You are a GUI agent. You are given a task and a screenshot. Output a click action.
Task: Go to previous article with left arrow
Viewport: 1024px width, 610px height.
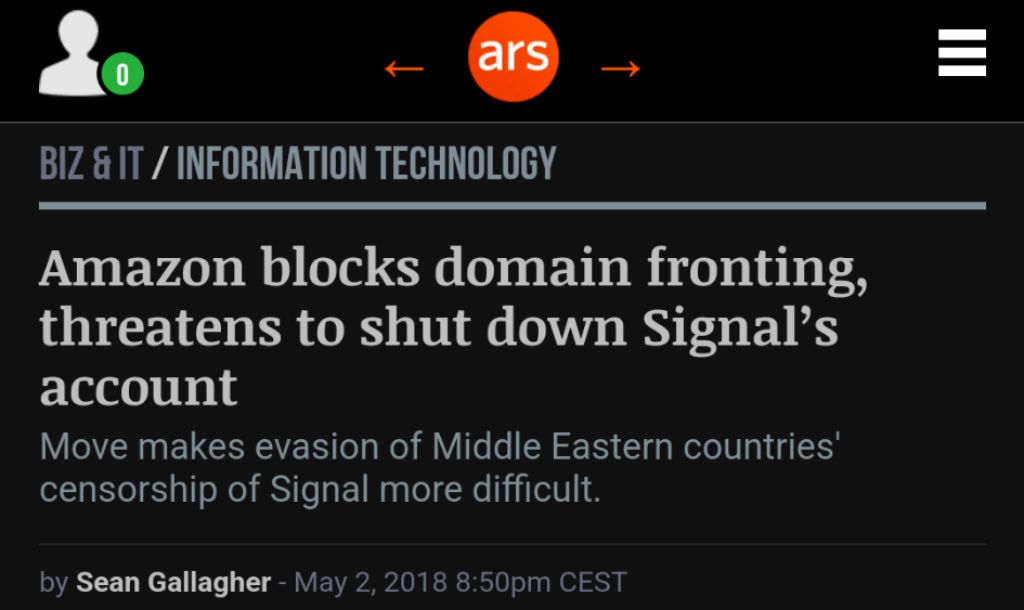click(405, 68)
